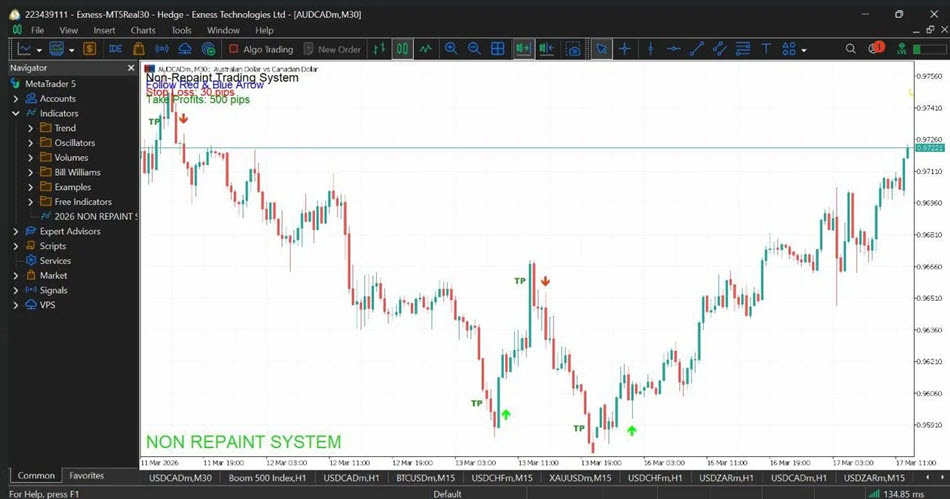Click the Default profile status text
This screenshot has width=950, height=499.
(x=448, y=494)
